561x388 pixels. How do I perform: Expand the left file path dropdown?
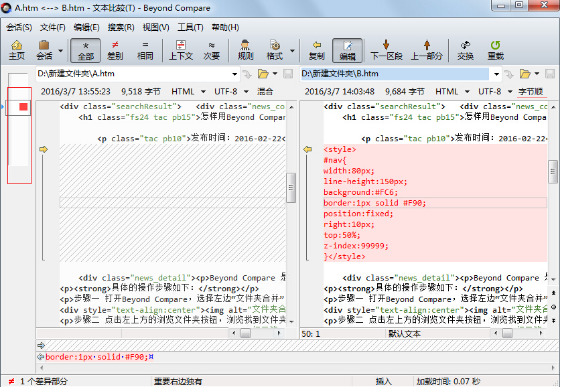coord(234,74)
